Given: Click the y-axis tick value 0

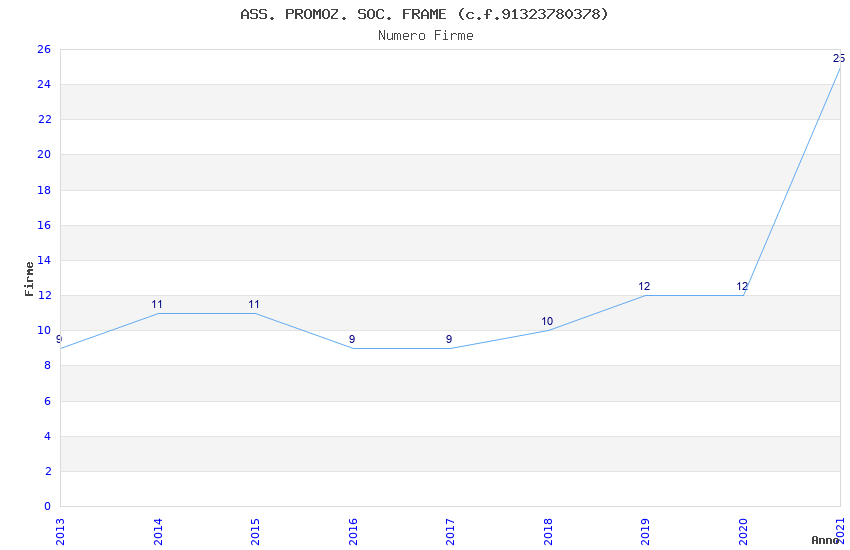Looking at the screenshot, I should coord(47,506).
